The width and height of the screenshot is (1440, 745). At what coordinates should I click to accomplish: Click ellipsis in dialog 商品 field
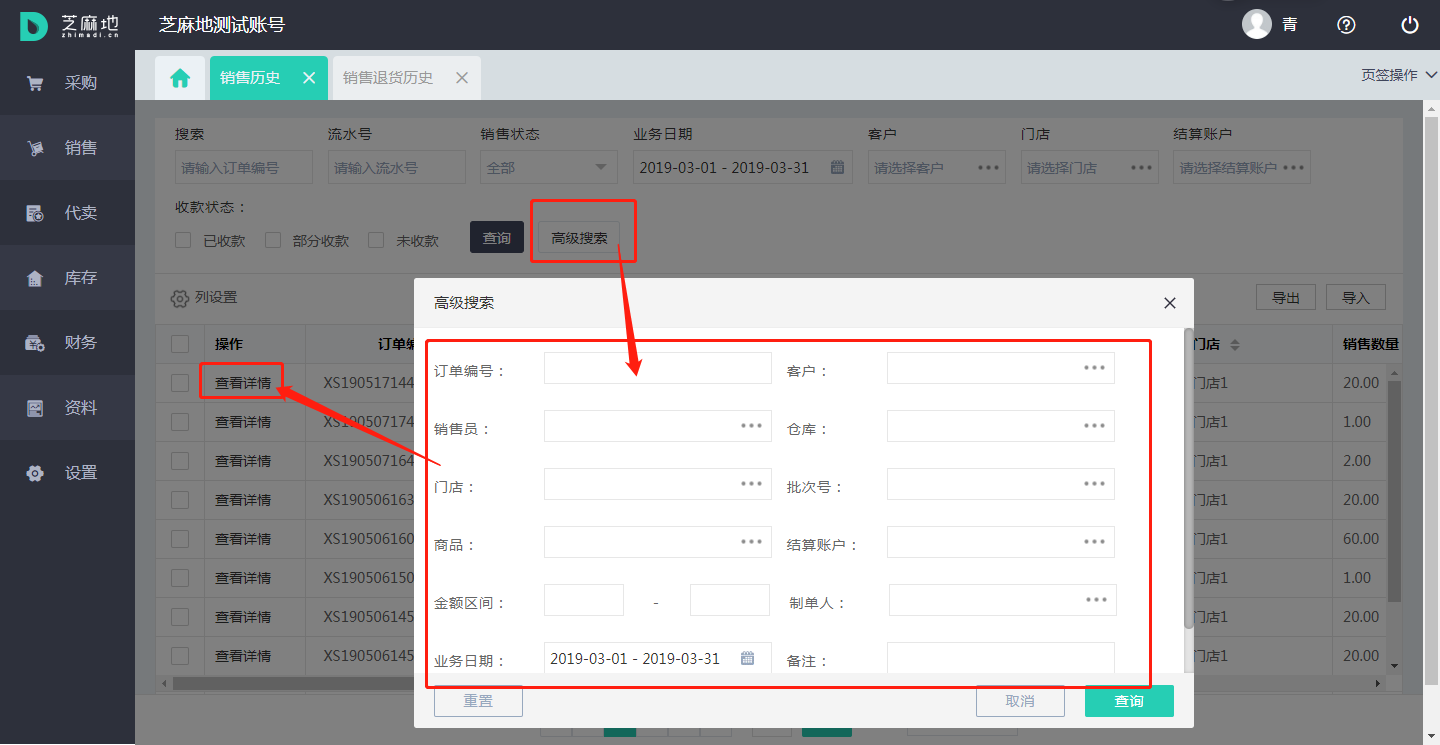752,542
